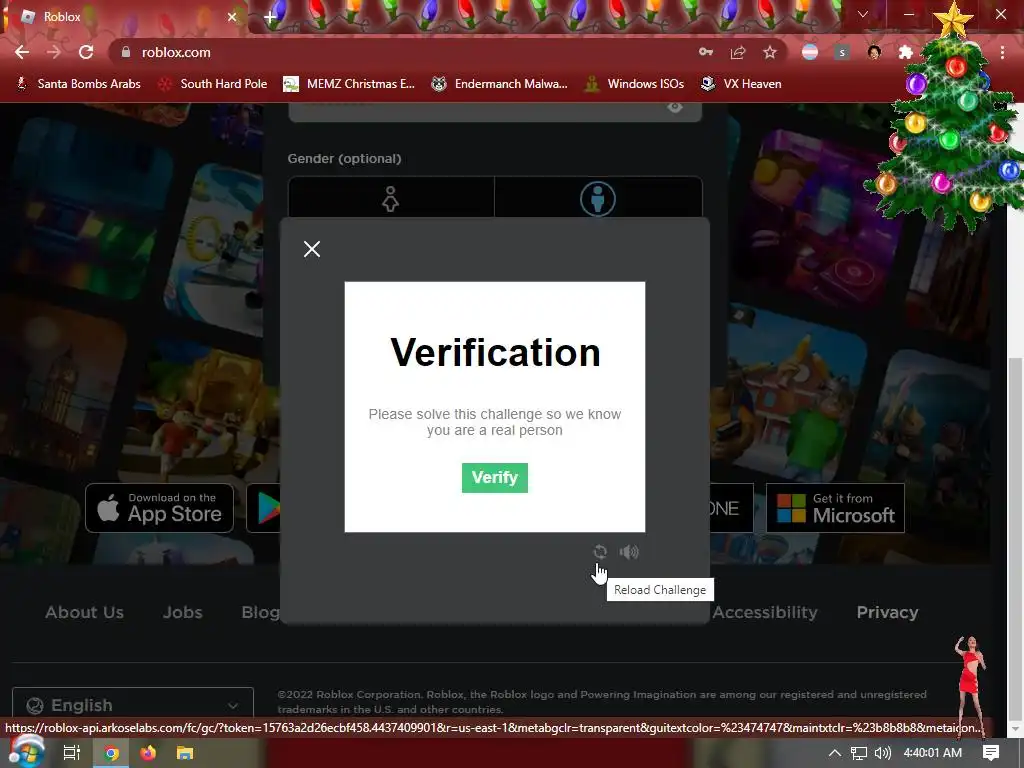The height and width of the screenshot is (768, 1024).
Task: Open the MEMZ Christmas E... bookmark
Action: tap(349, 84)
